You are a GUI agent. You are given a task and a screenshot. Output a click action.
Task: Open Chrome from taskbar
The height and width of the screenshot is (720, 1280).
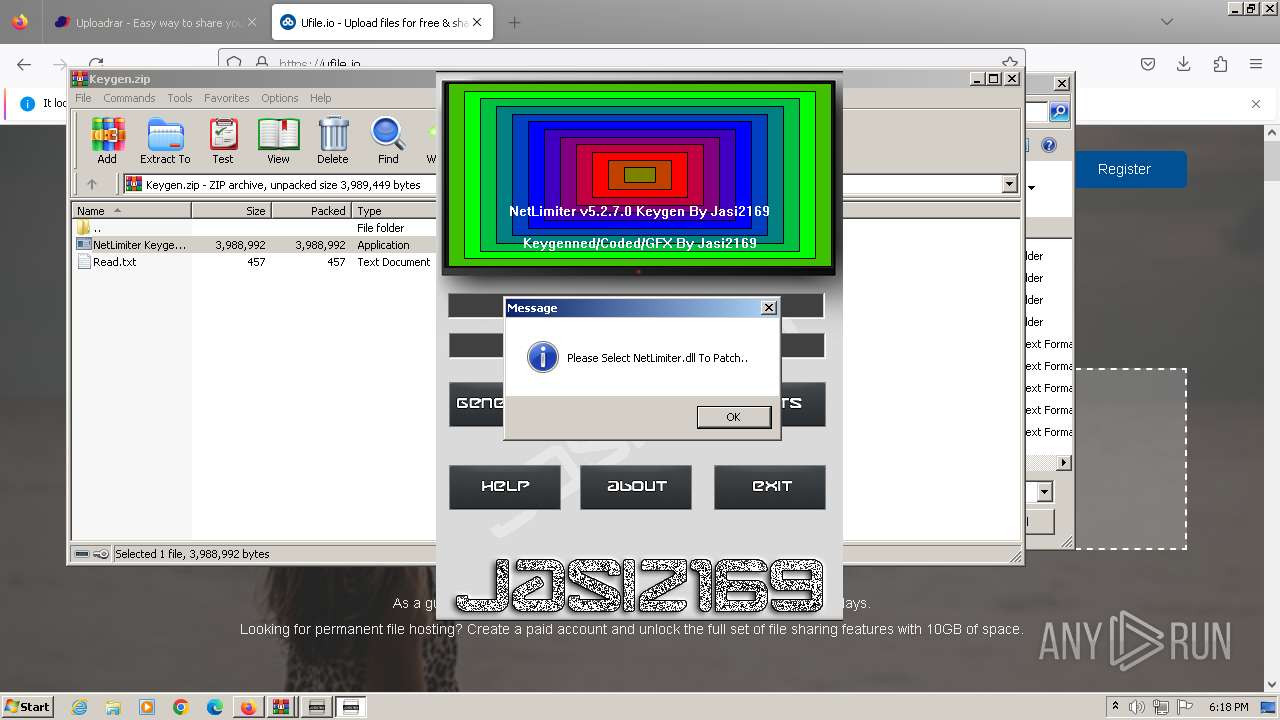coord(181,707)
